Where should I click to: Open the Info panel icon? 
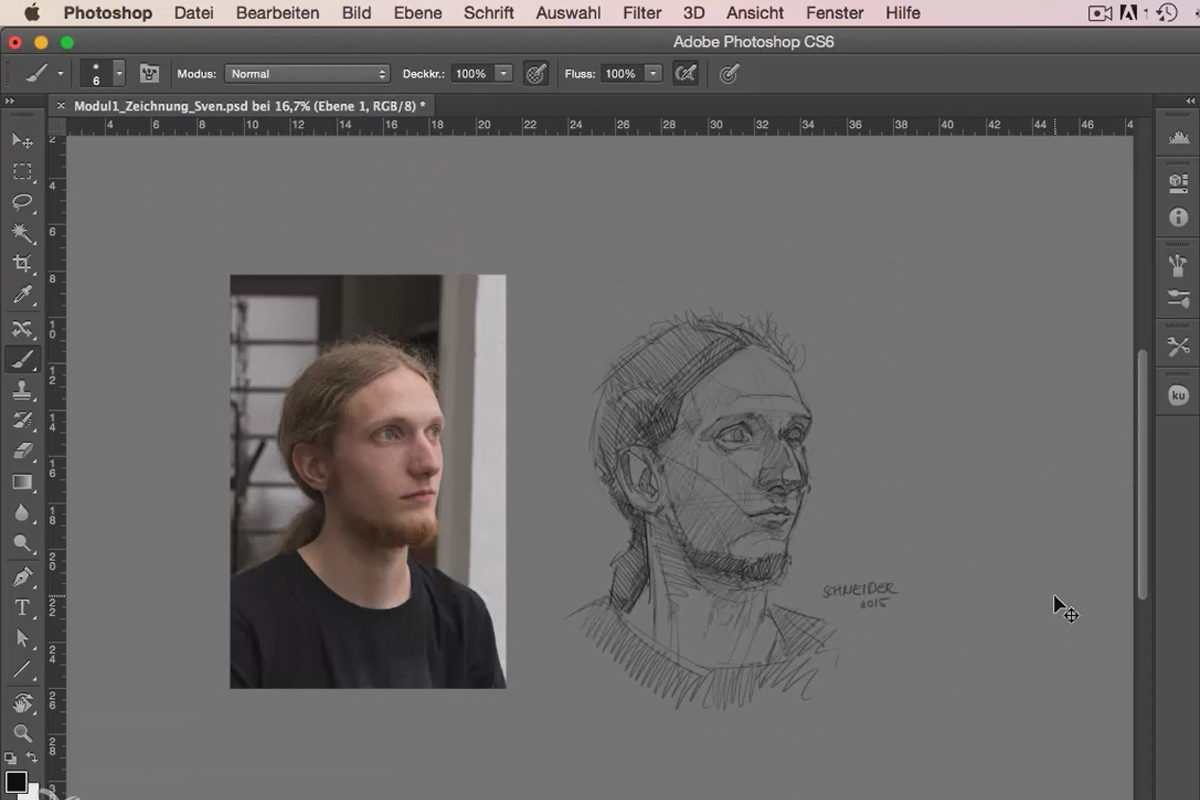(x=1179, y=217)
